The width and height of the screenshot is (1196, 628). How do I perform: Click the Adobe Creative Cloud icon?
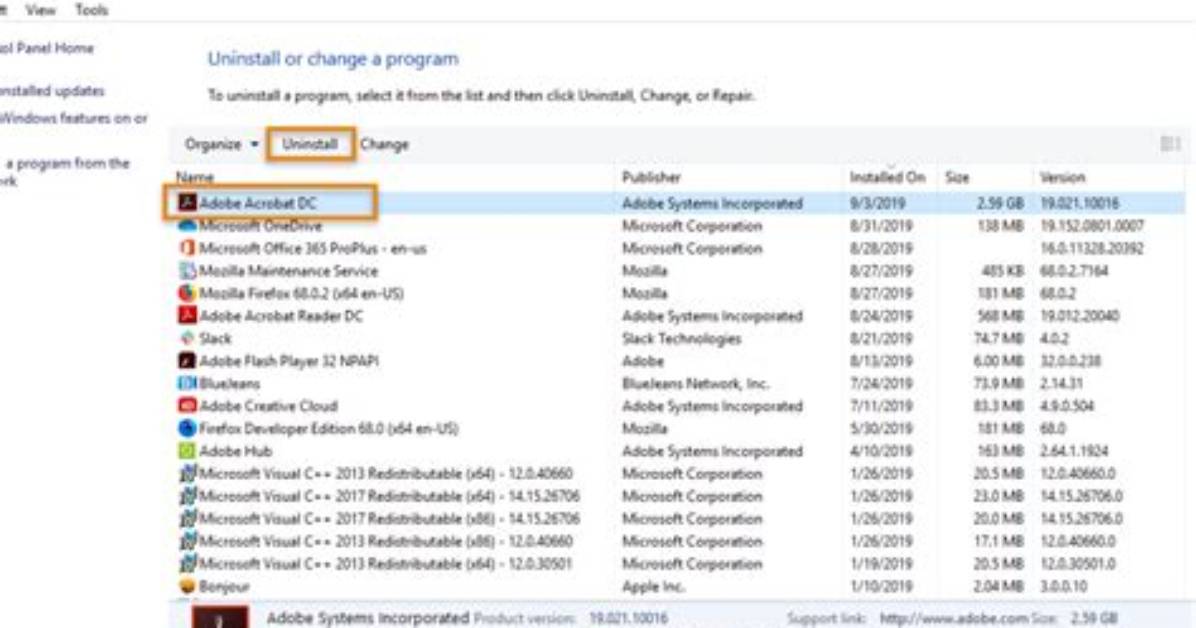click(x=187, y=405)
